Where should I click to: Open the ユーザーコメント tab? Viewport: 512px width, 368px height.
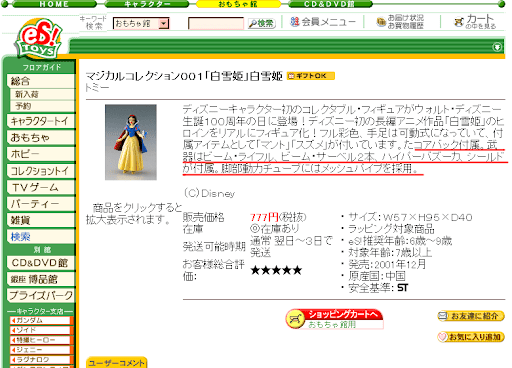coord(116,363)
